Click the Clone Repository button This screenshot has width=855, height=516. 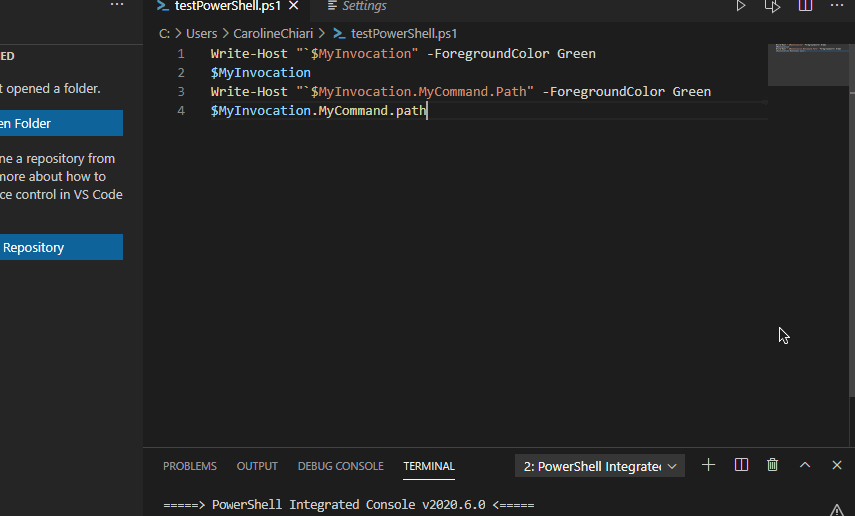(61, 247)
